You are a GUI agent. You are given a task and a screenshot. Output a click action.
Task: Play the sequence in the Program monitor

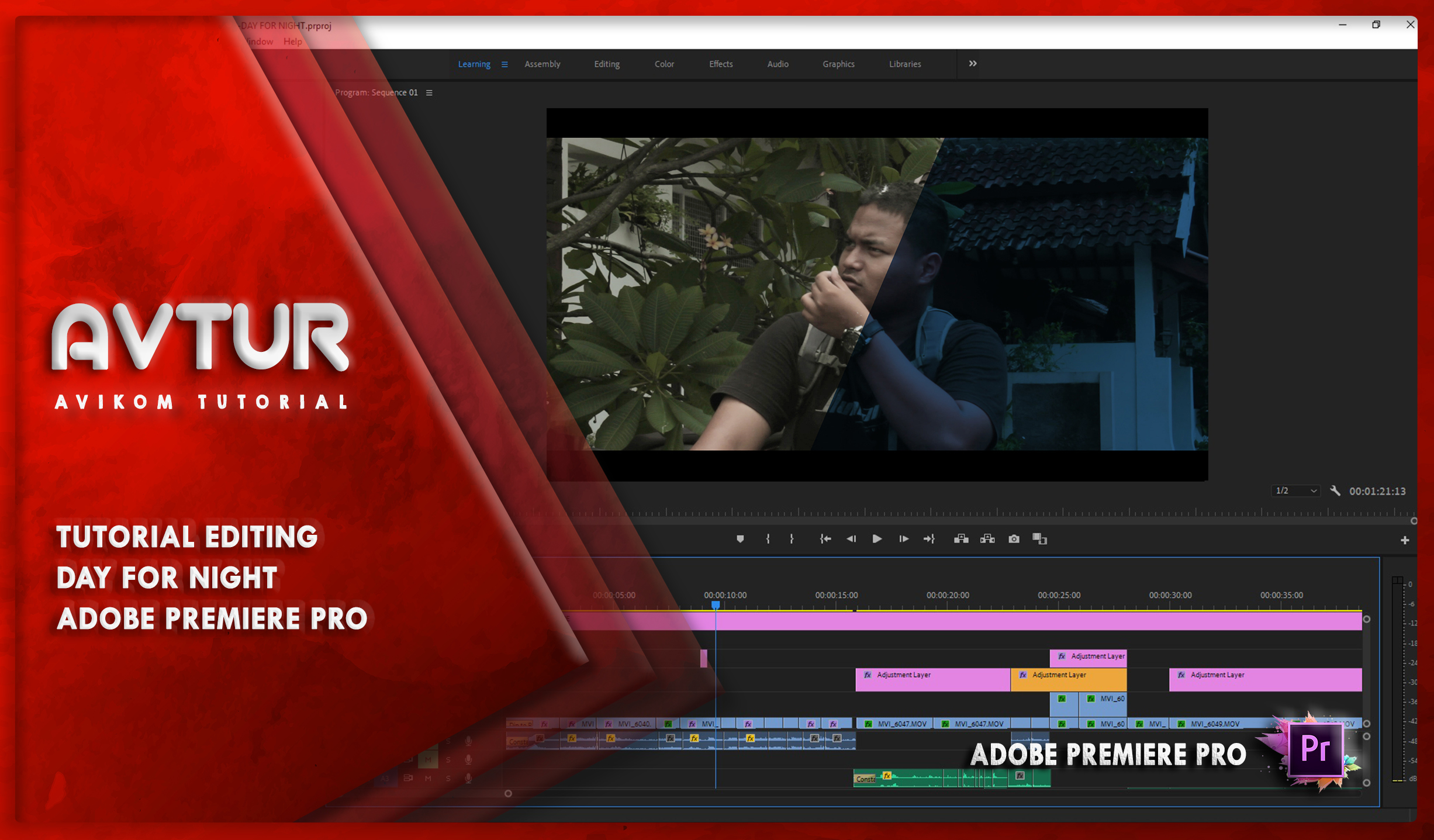pyautogui.click(x=877, y=539)
